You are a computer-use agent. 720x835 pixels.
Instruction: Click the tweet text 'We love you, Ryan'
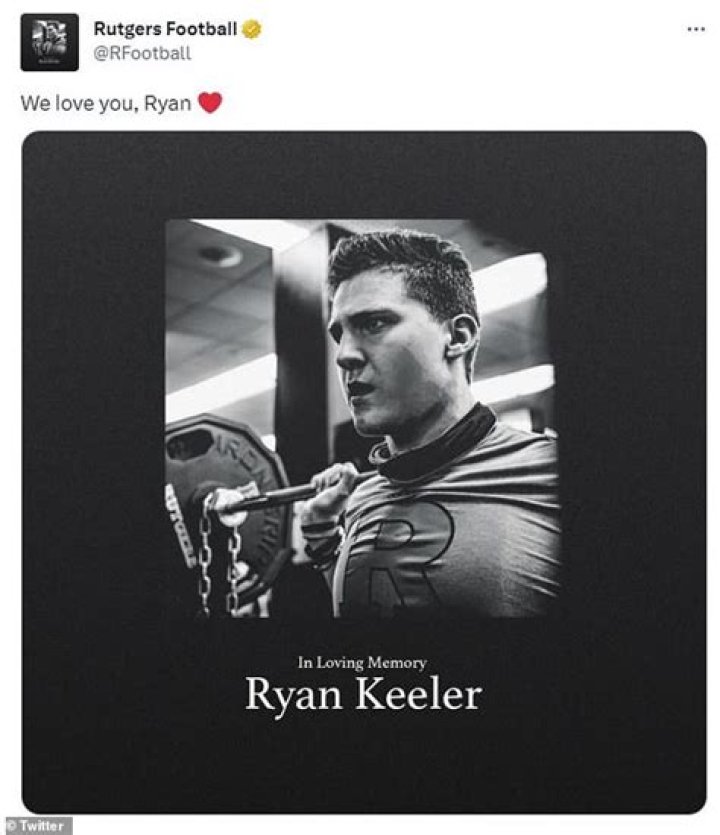(x=110, y=102)
